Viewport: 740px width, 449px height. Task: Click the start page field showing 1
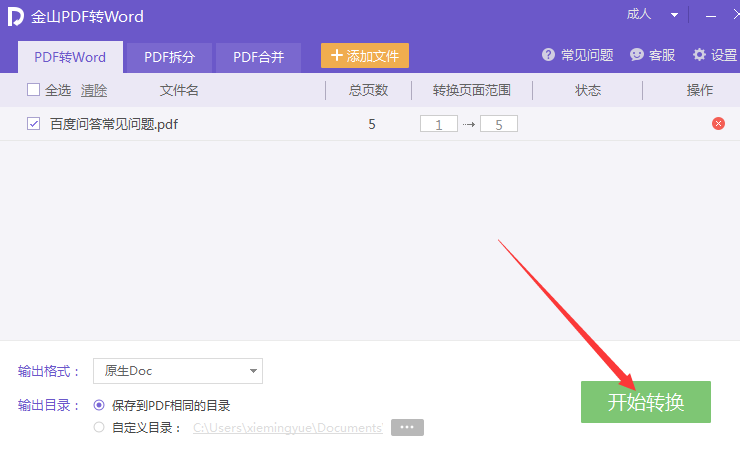(438, 124)
